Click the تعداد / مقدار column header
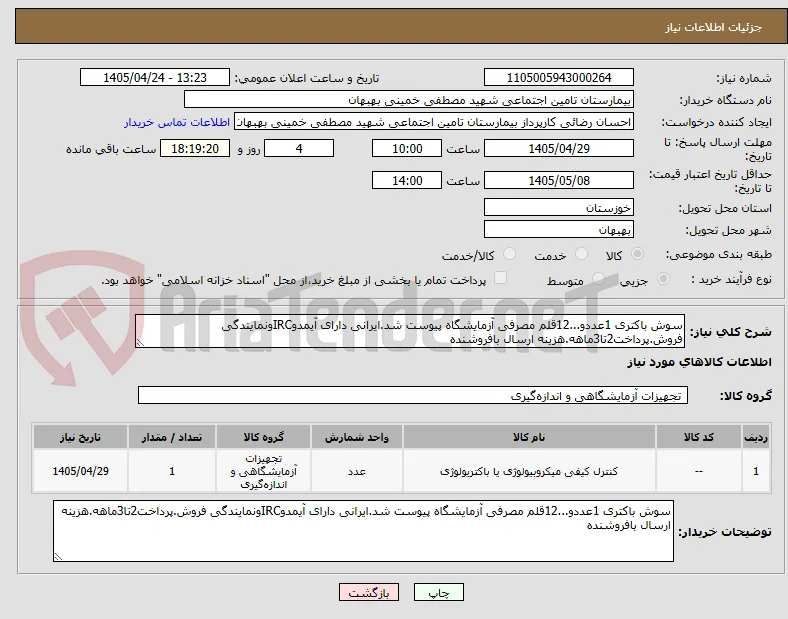 tap(172, 437)
